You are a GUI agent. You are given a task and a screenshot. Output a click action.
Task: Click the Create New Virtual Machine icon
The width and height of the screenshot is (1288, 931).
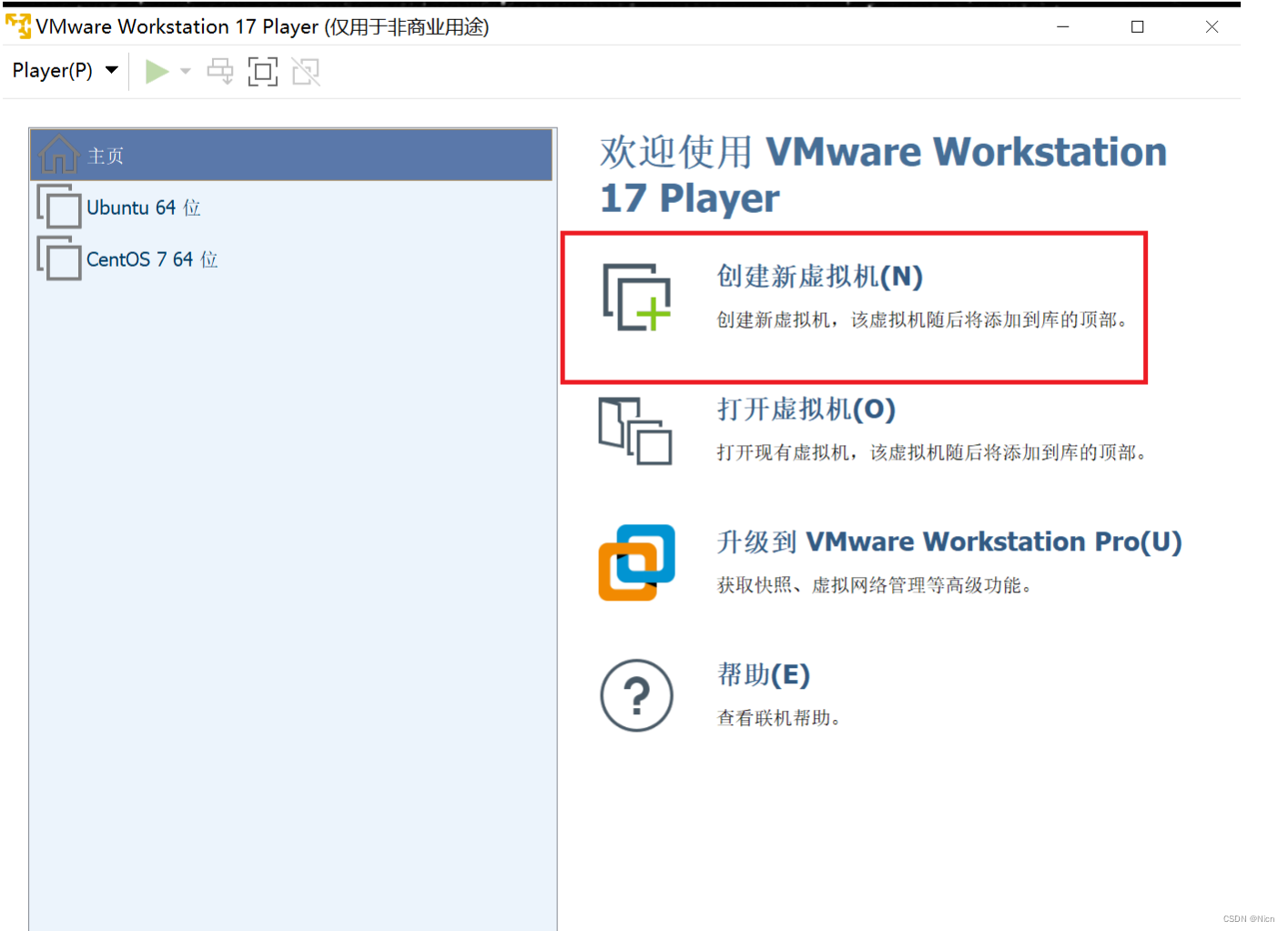point(635,298)
